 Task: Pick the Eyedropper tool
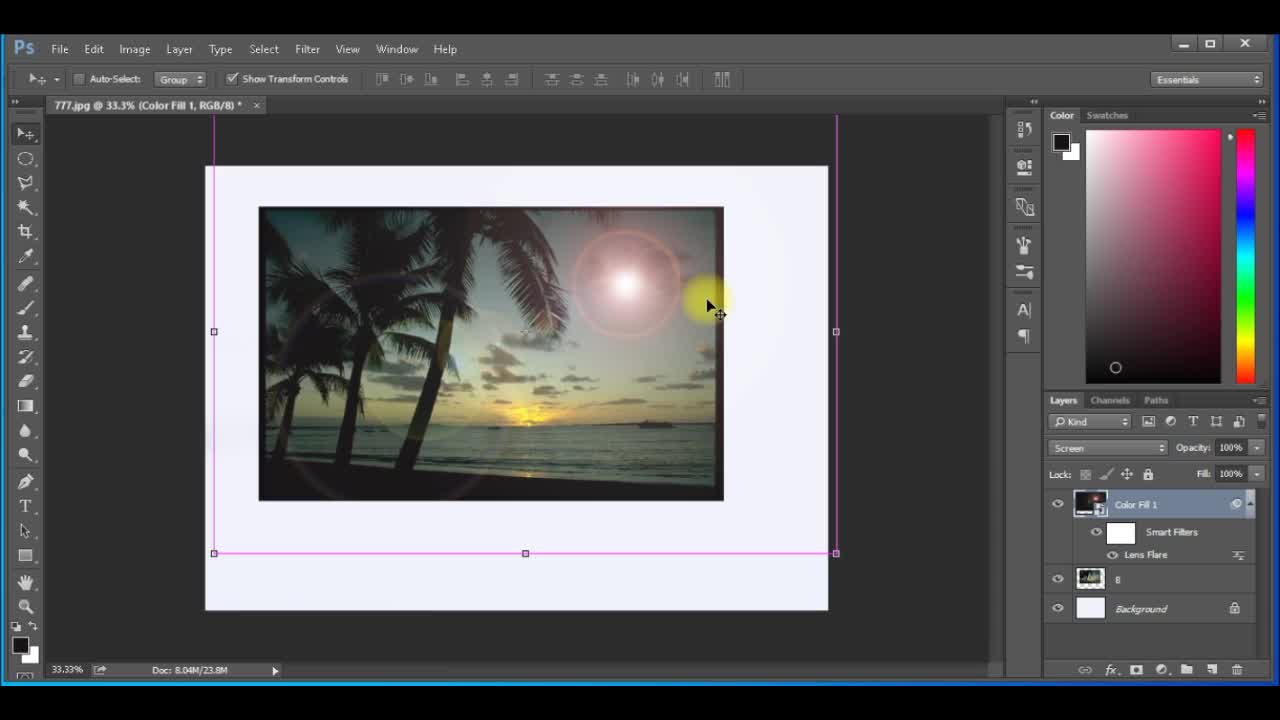coord(25,257)
